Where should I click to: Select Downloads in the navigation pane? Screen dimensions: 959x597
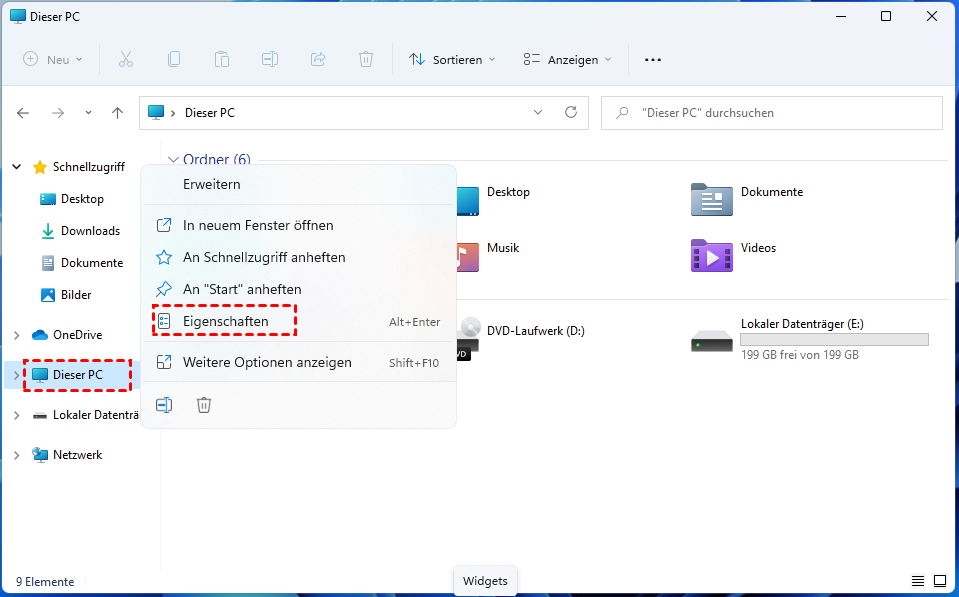pos(90,231)
